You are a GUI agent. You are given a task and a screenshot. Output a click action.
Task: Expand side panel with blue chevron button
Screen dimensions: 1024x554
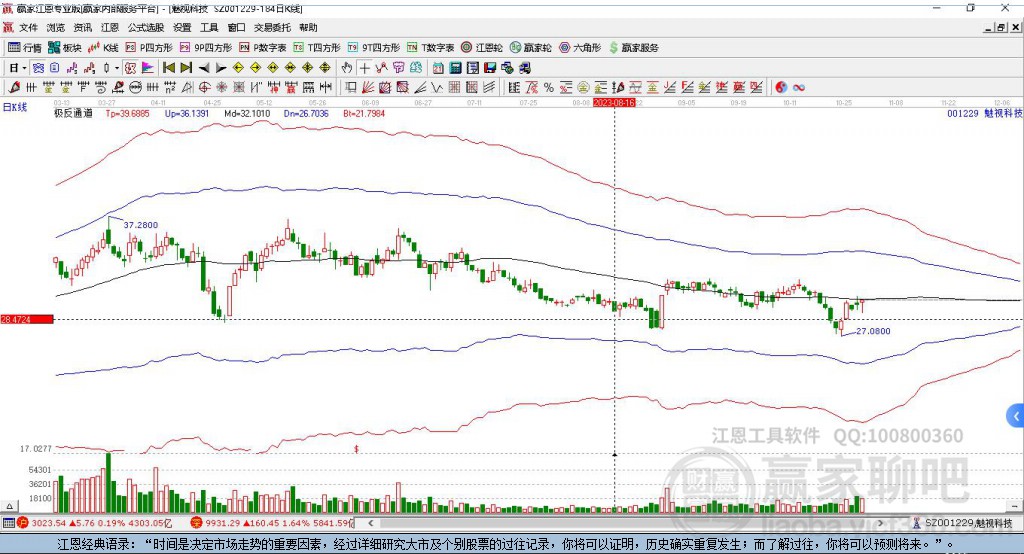tap(1015, 416)
